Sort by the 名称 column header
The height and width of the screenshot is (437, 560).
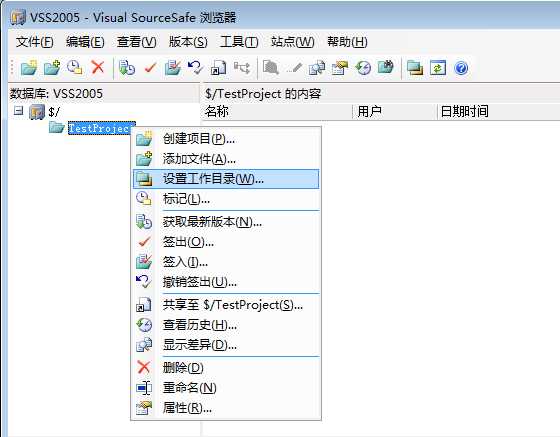tap(277, 111)
